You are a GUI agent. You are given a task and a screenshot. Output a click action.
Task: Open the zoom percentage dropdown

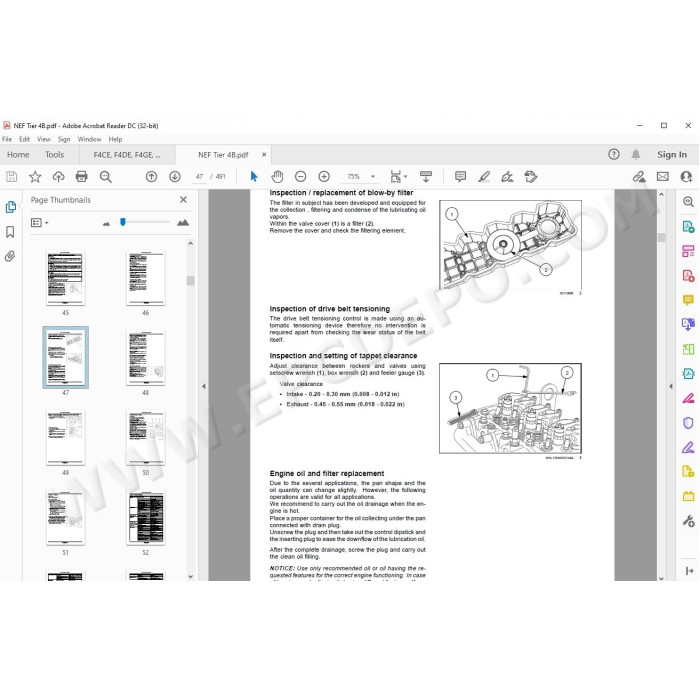(373, 177)
